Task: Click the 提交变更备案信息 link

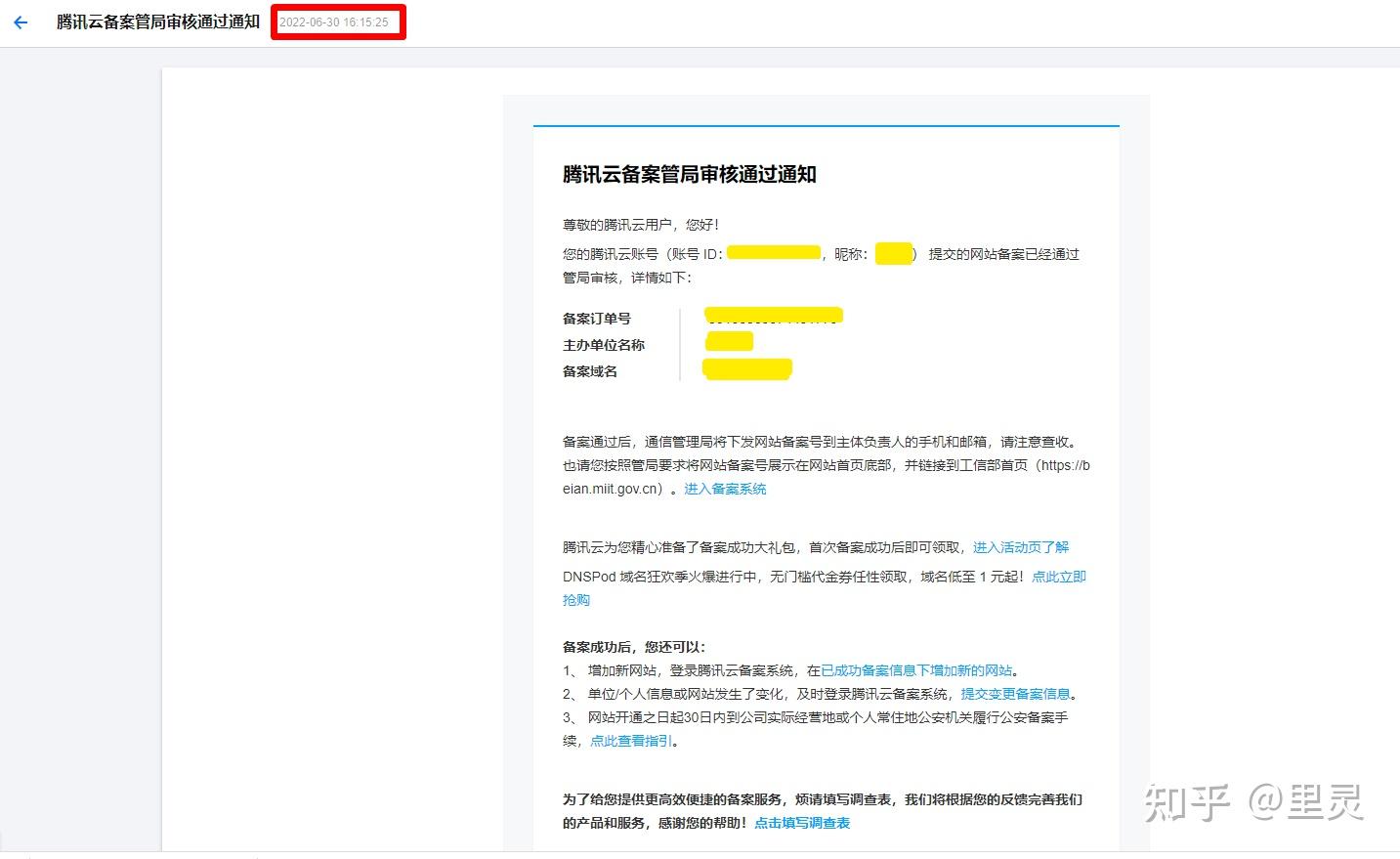Action: click(1015, 694)
